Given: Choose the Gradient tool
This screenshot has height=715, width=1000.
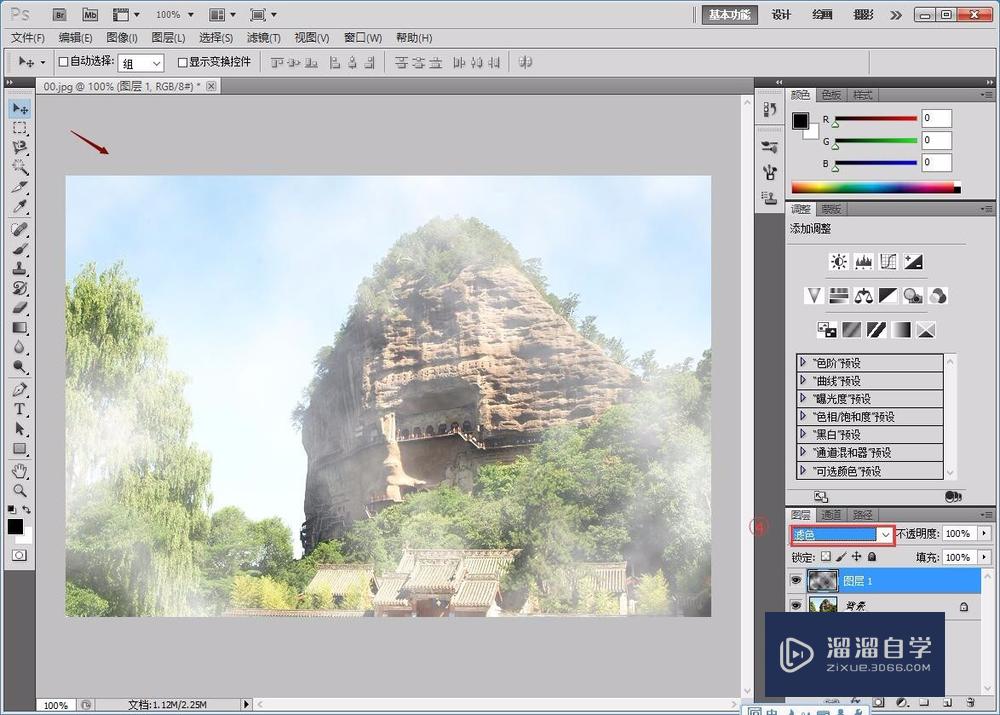Looking at the screenshot, I should point(19,327).
